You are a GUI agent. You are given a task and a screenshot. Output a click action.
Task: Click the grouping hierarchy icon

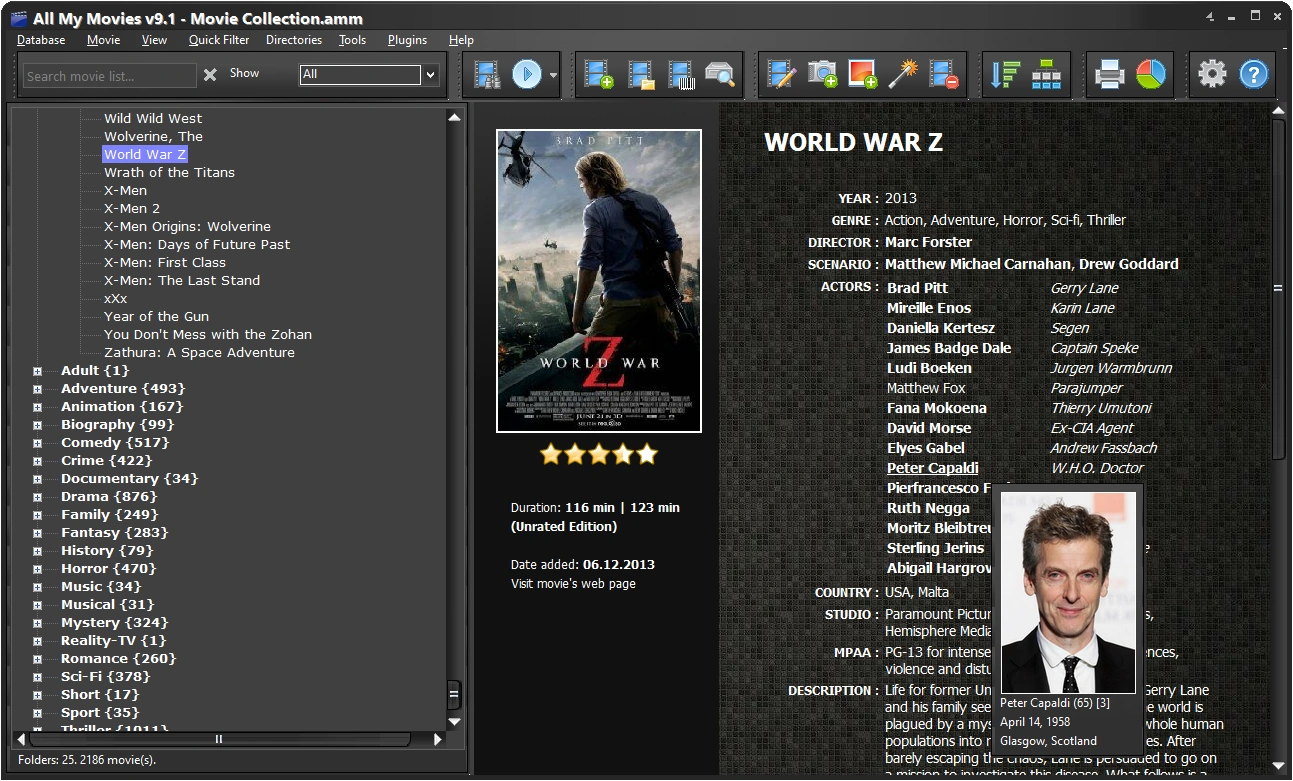click(1046, 75)
